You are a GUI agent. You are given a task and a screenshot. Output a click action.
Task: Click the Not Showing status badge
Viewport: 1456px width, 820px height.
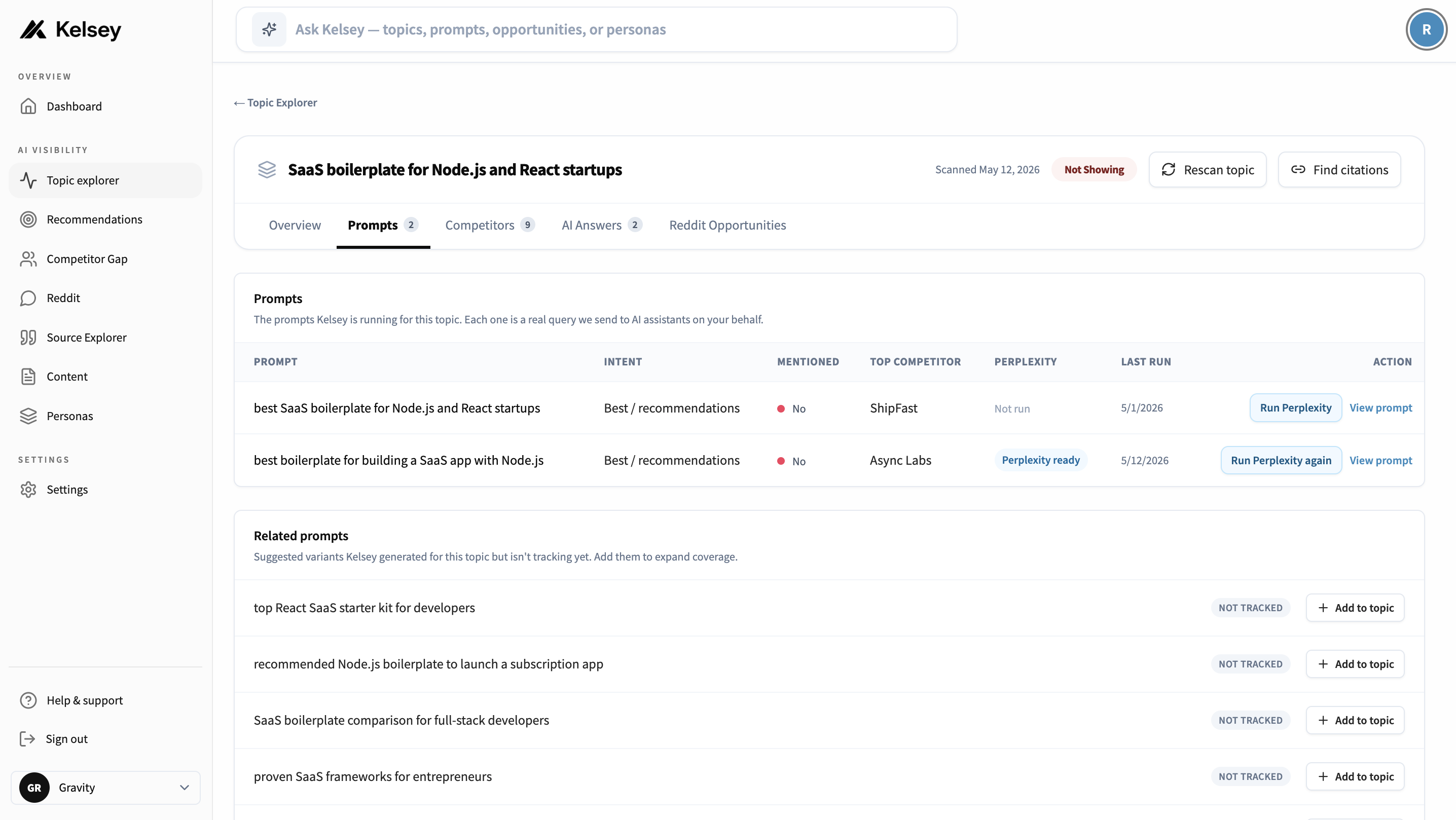(x=1094, y=170)
